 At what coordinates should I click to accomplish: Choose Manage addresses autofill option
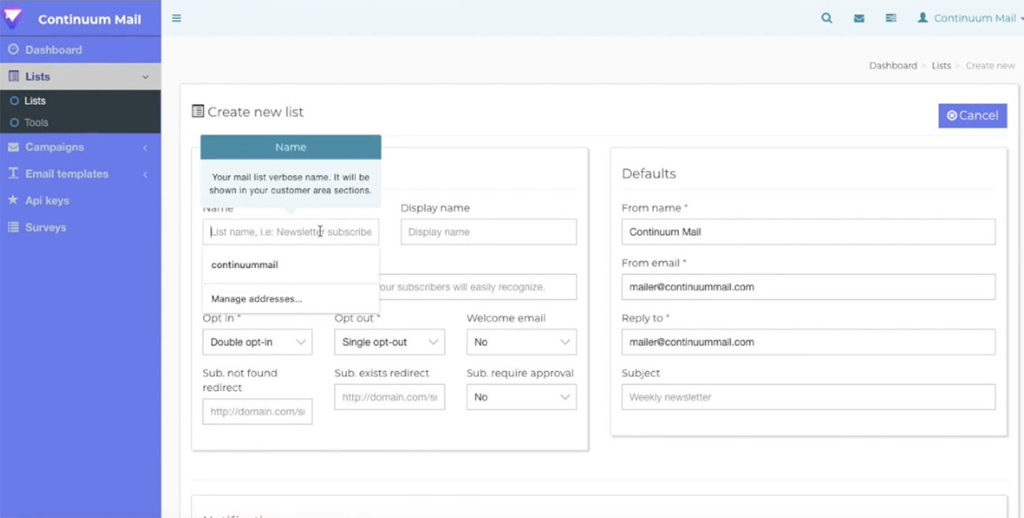pyautogui.click(x=291, y=299)
